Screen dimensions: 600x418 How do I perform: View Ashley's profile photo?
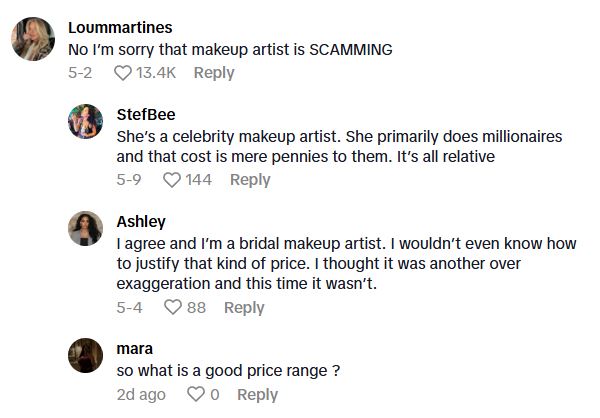[x=85, y=230]
